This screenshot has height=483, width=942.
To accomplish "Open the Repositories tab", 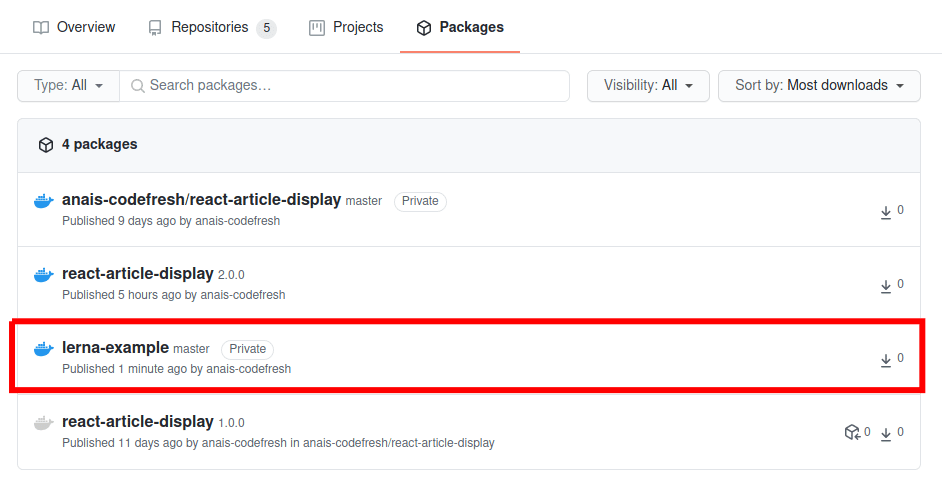I will pyautogui.click(x=210, y=27).
